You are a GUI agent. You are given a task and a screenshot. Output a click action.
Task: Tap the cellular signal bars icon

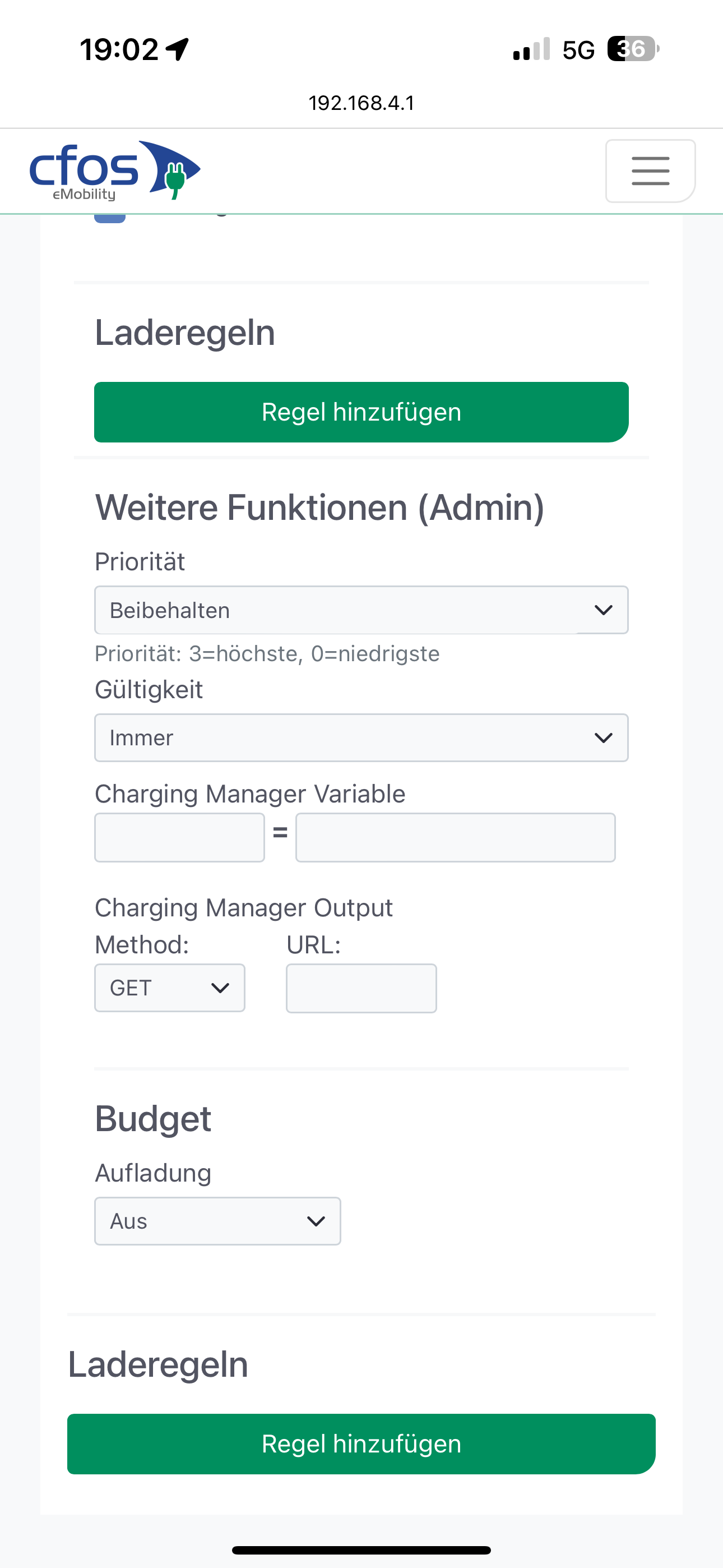point(531,49)
